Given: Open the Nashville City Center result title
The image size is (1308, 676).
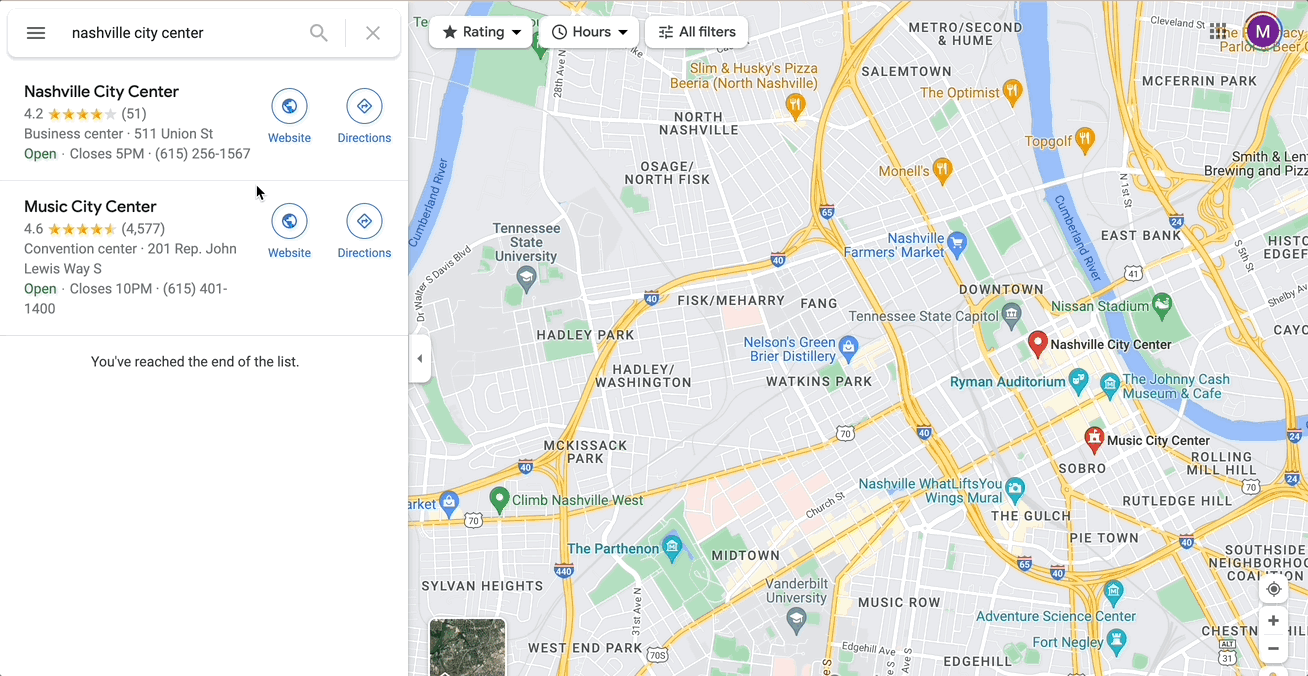Looking at the screenshot, I should tap(101, 91).
